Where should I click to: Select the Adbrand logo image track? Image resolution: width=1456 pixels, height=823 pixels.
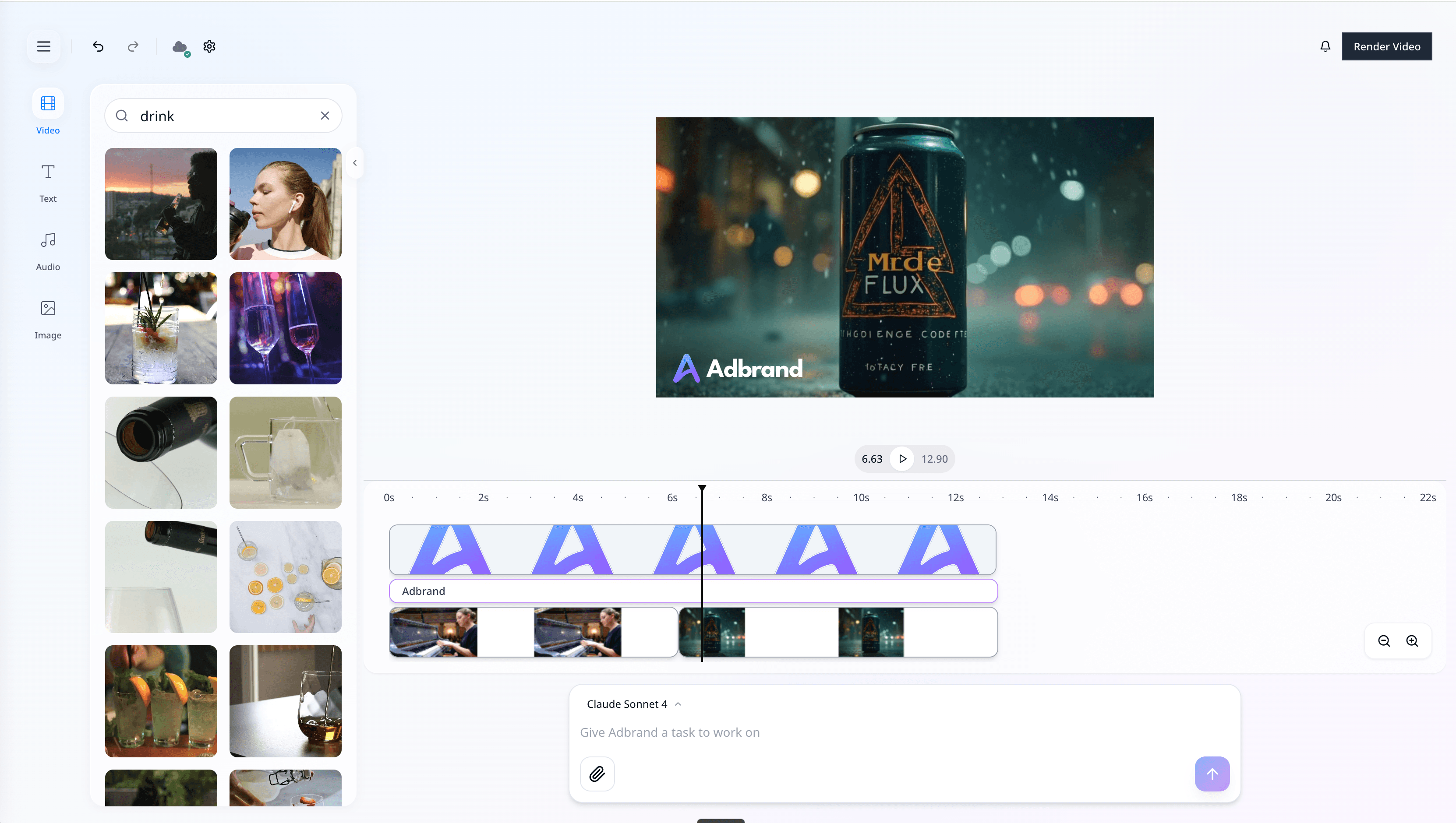click(x=693, y=550)
